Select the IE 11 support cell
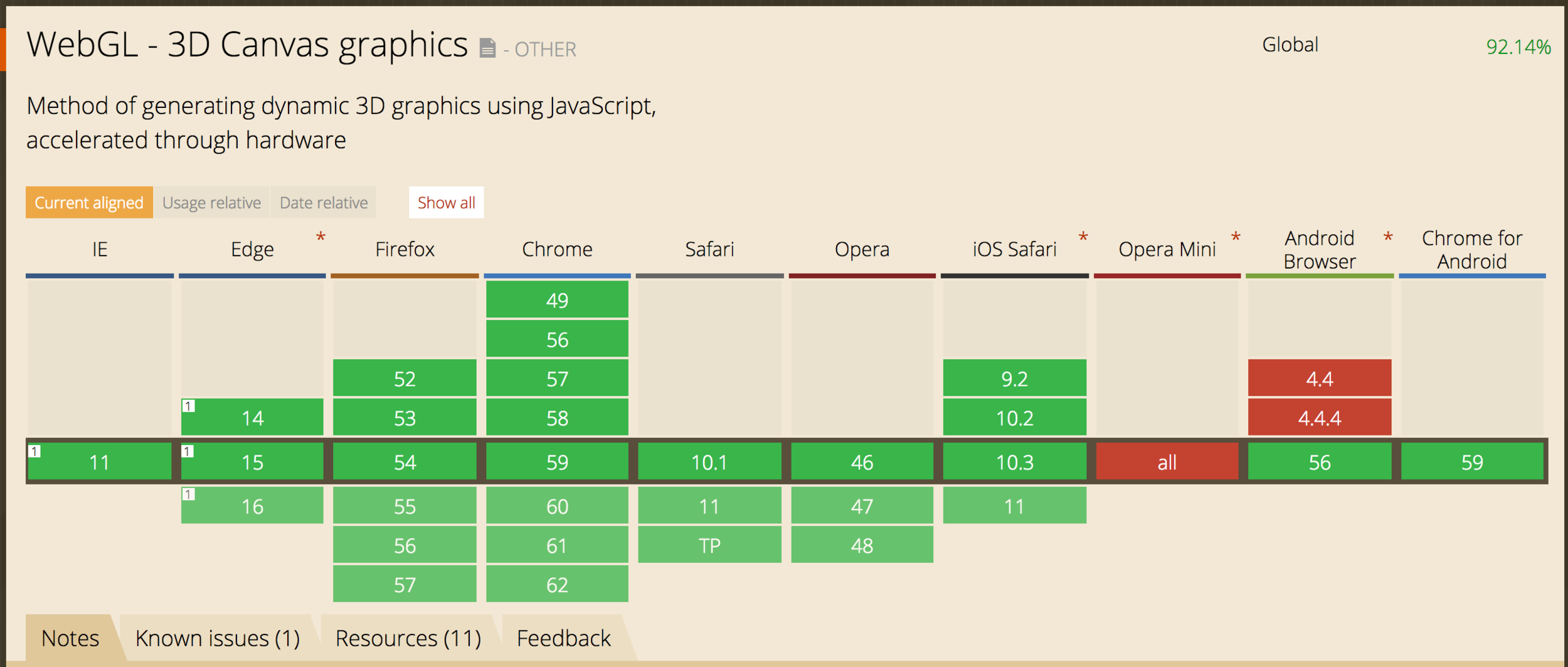1568x667 pixels. click(100, 462)
